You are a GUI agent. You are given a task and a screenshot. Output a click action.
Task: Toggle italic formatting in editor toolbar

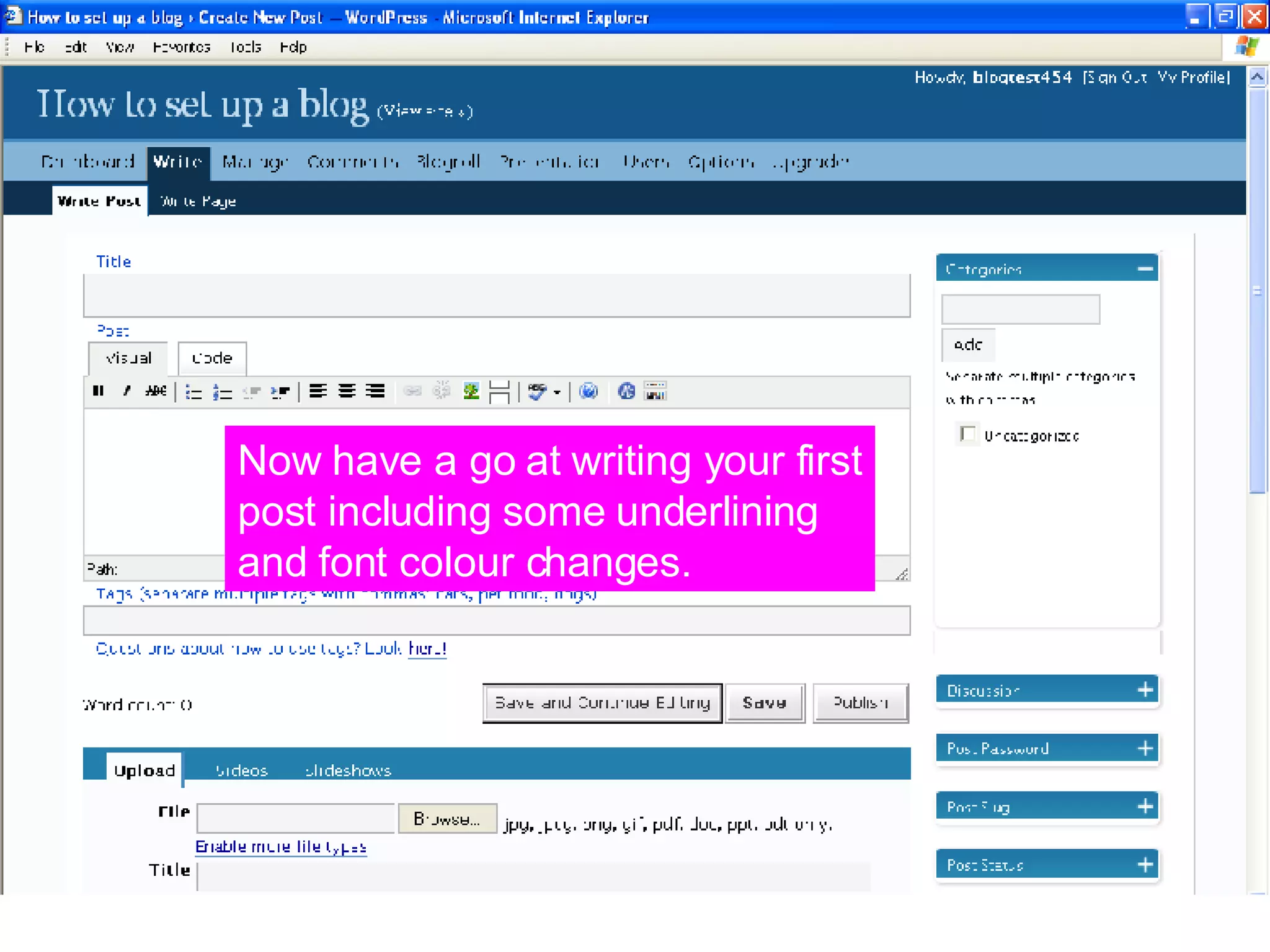click(x=127, y=391)
